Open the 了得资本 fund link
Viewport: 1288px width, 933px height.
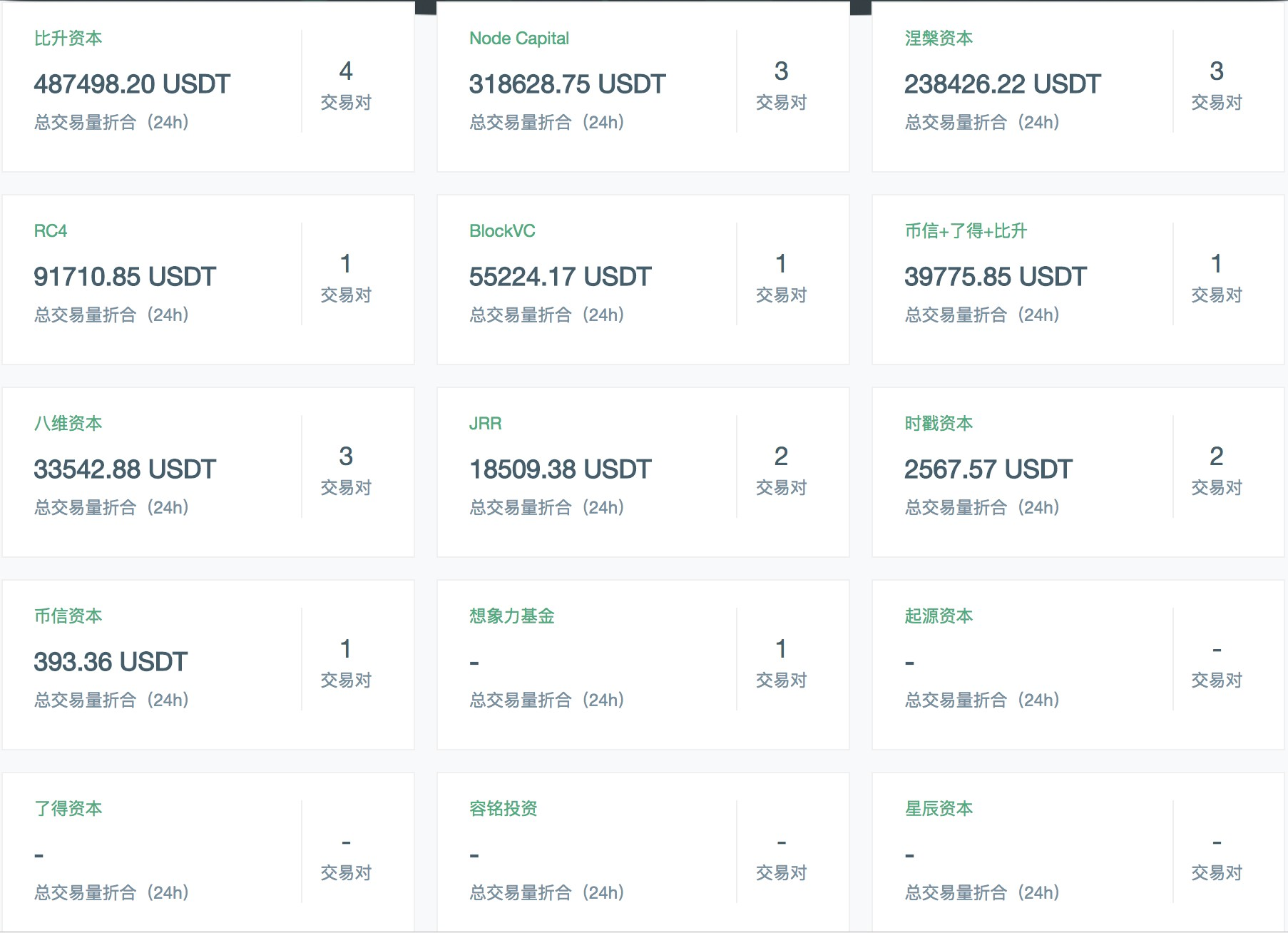tap(68, 809)
